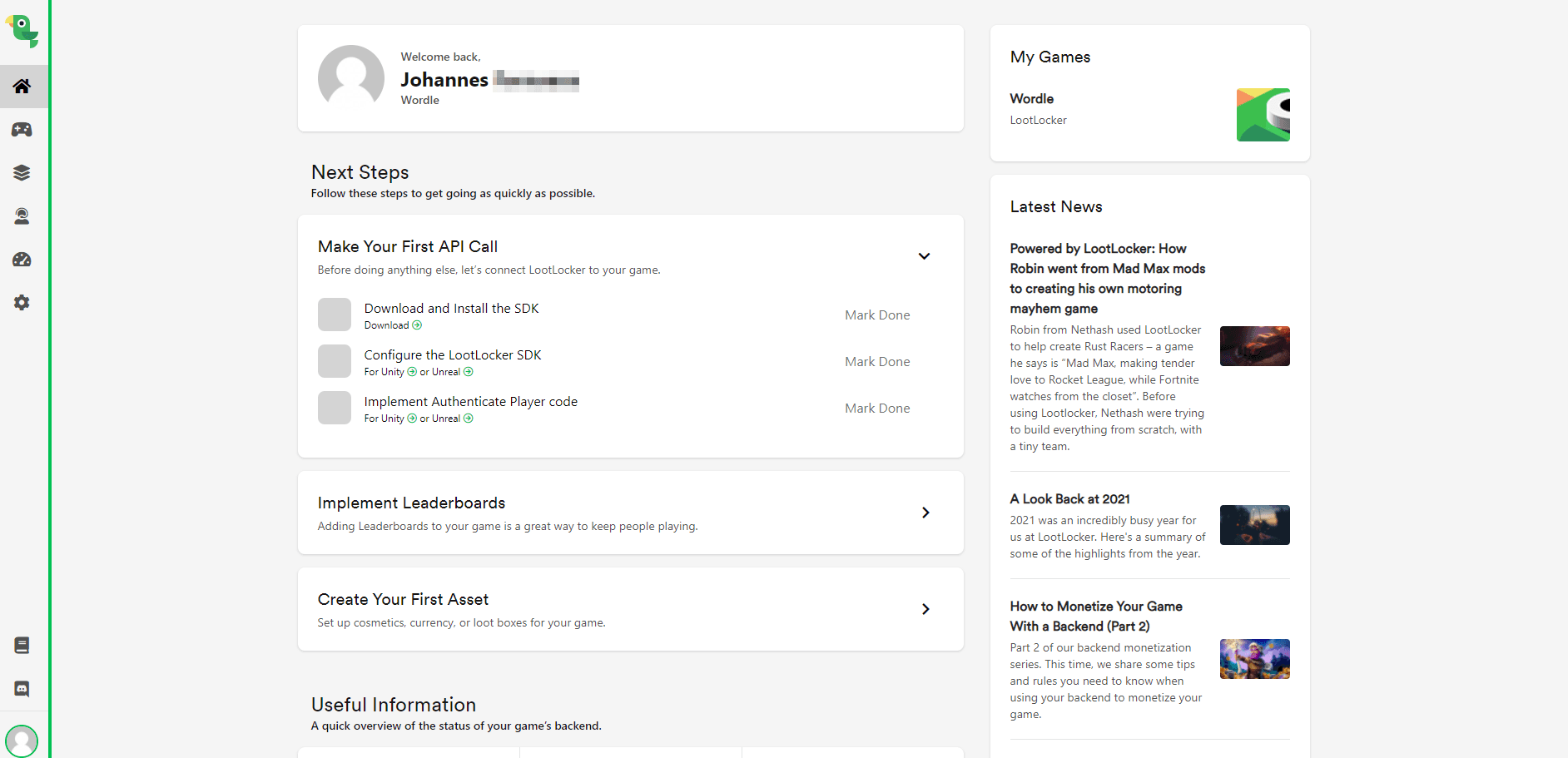1568x758 pixels.
Task: Click the home icon in the sidebar
Action: pos(22,87)
